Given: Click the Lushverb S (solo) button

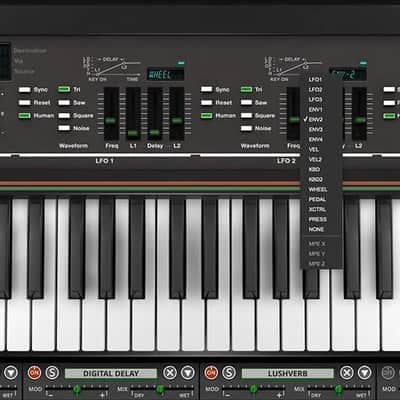Looking at the screenshot, I should coord(229,372).
